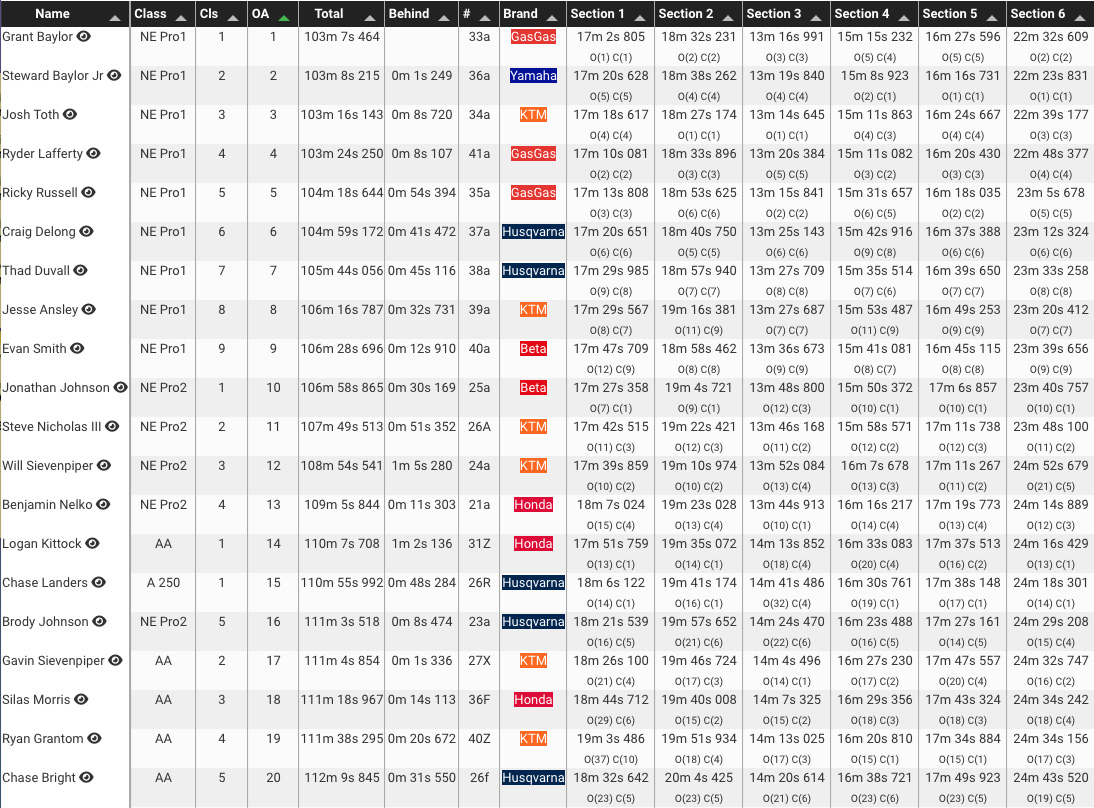Click the sort arrow in the # column header
This screenshot has width=1094, height=808.
click(x=485, y=17)
